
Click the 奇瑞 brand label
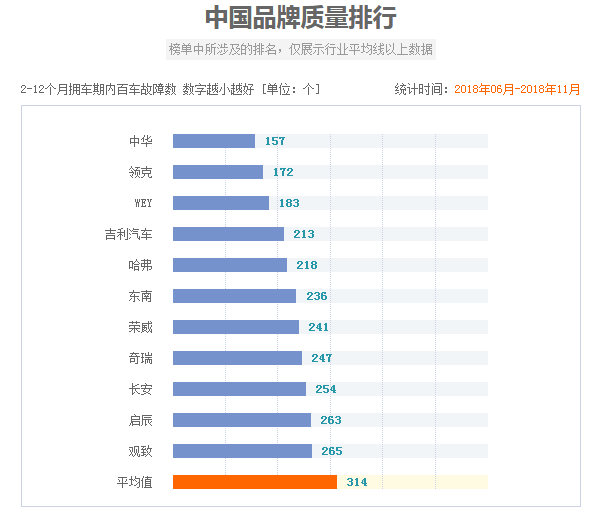[x=140, y=358]
